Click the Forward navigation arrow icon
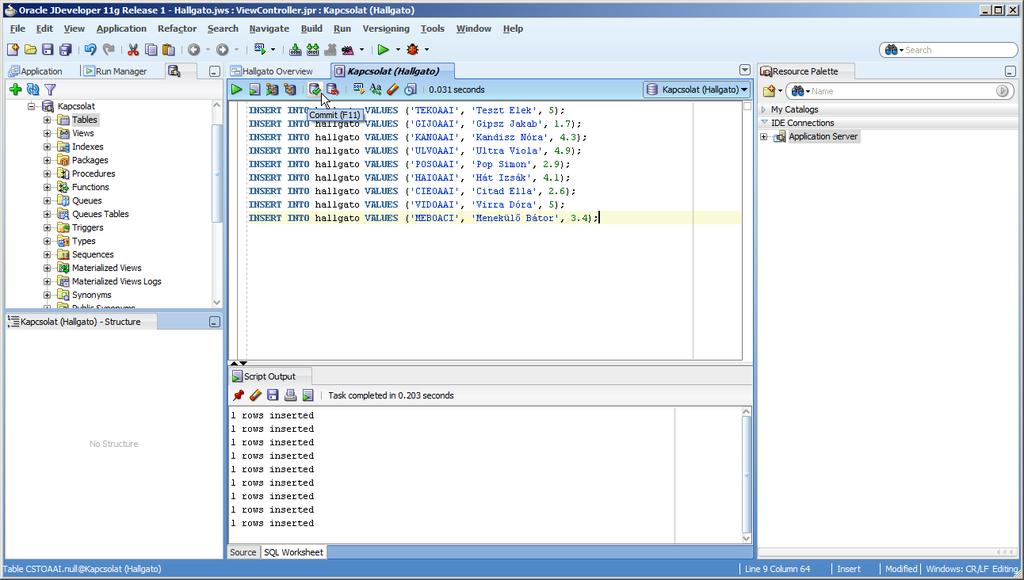 click(223, 50)
